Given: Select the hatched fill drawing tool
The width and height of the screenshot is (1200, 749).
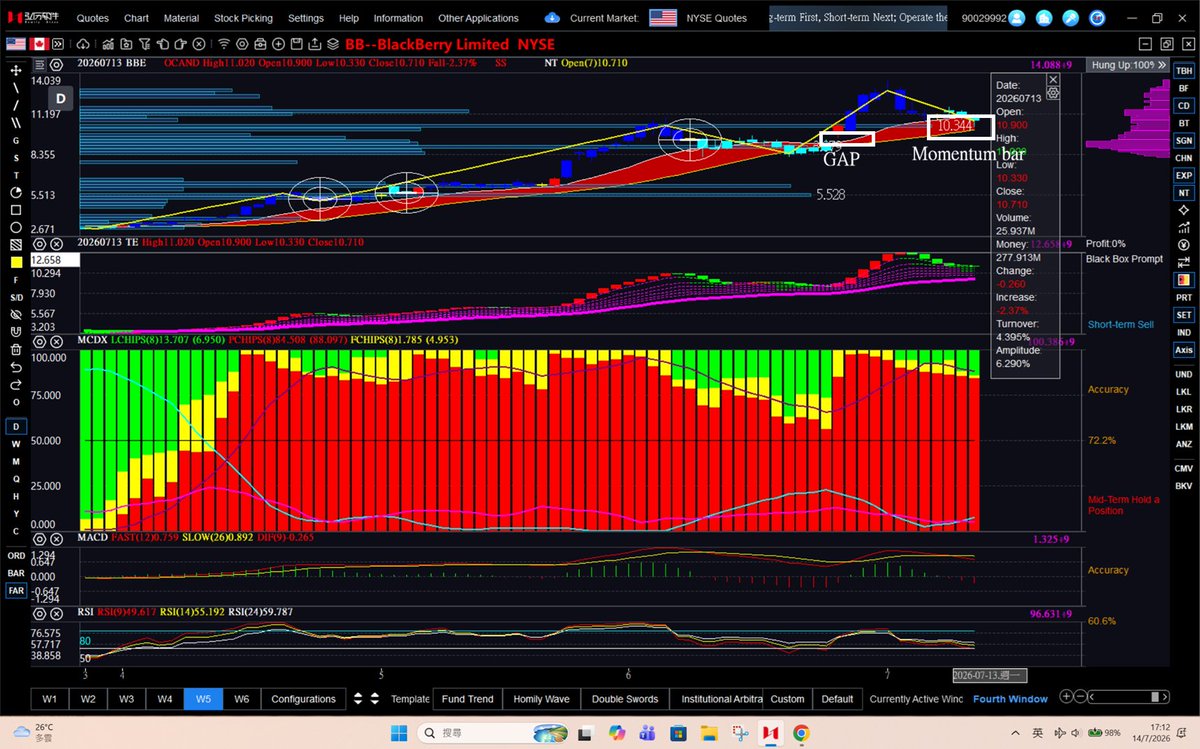Looking at the screenshot, I should point(16,245).
